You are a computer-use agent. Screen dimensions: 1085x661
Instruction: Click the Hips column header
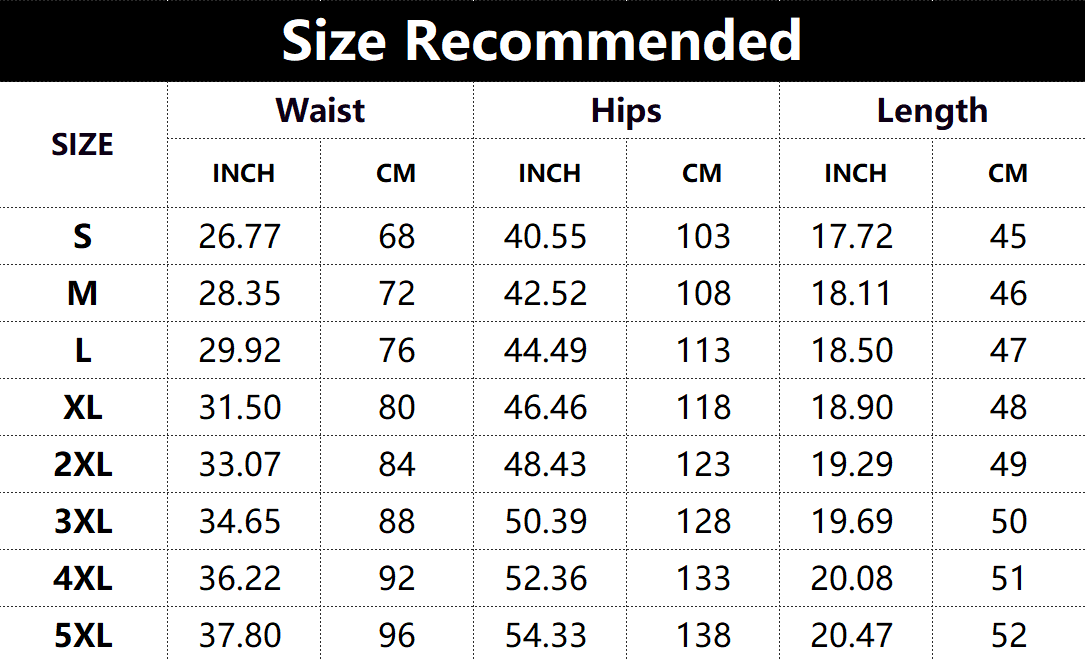pos(626,111)
